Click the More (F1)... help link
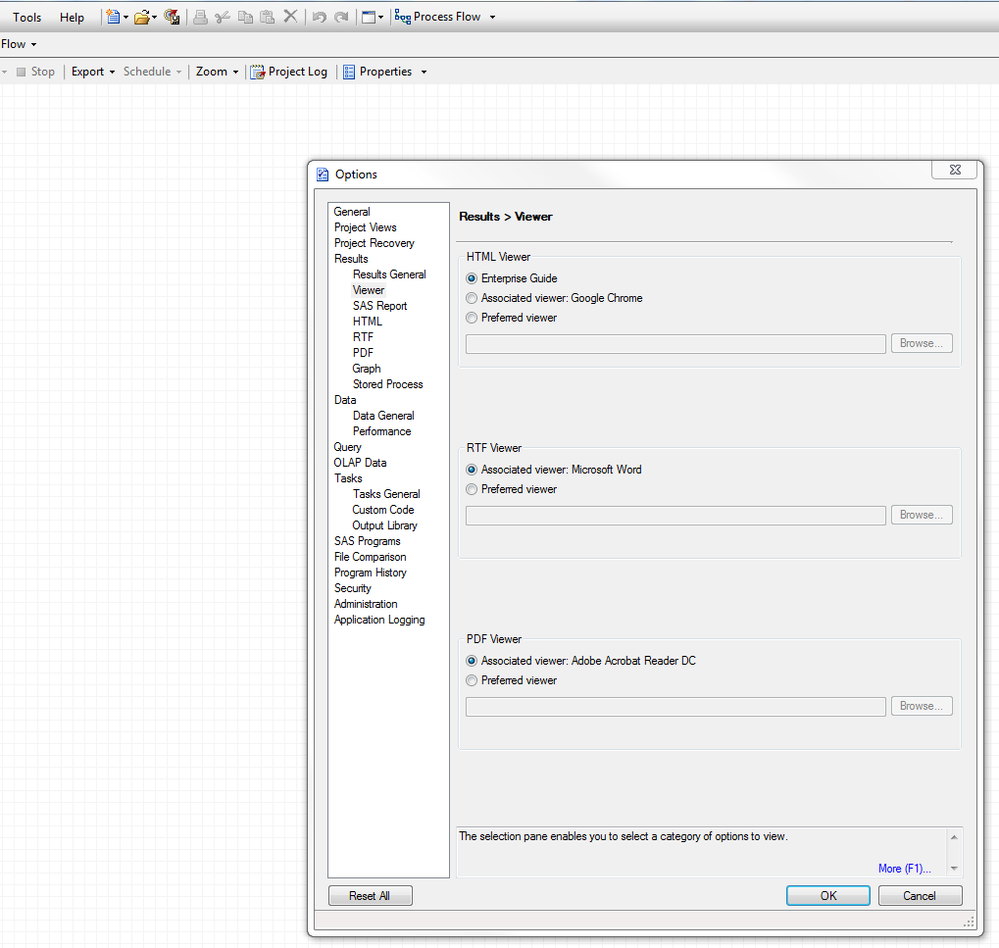Image resolution: width=999 pixels, height=948 pixels. [x=904, y=868]
